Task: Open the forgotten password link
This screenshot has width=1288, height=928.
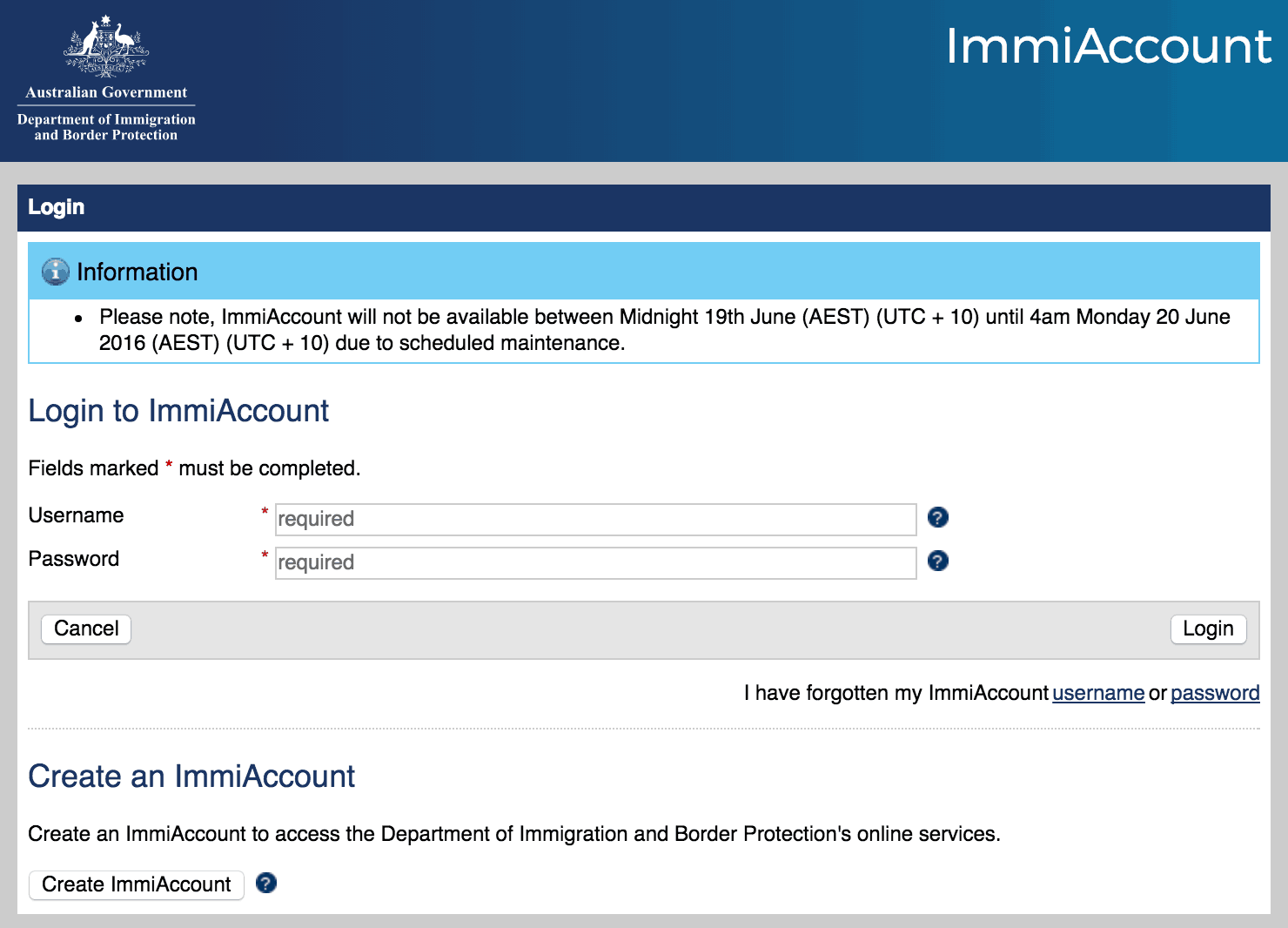Action: pyautogui.click(x=1215, y=693)
